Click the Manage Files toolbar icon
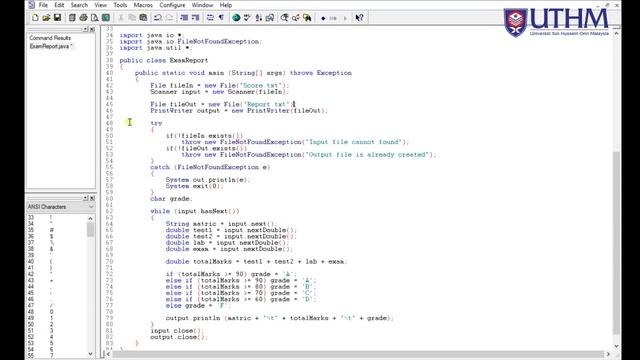The width and height of the screenshot is (640, 360). (72, 18)
